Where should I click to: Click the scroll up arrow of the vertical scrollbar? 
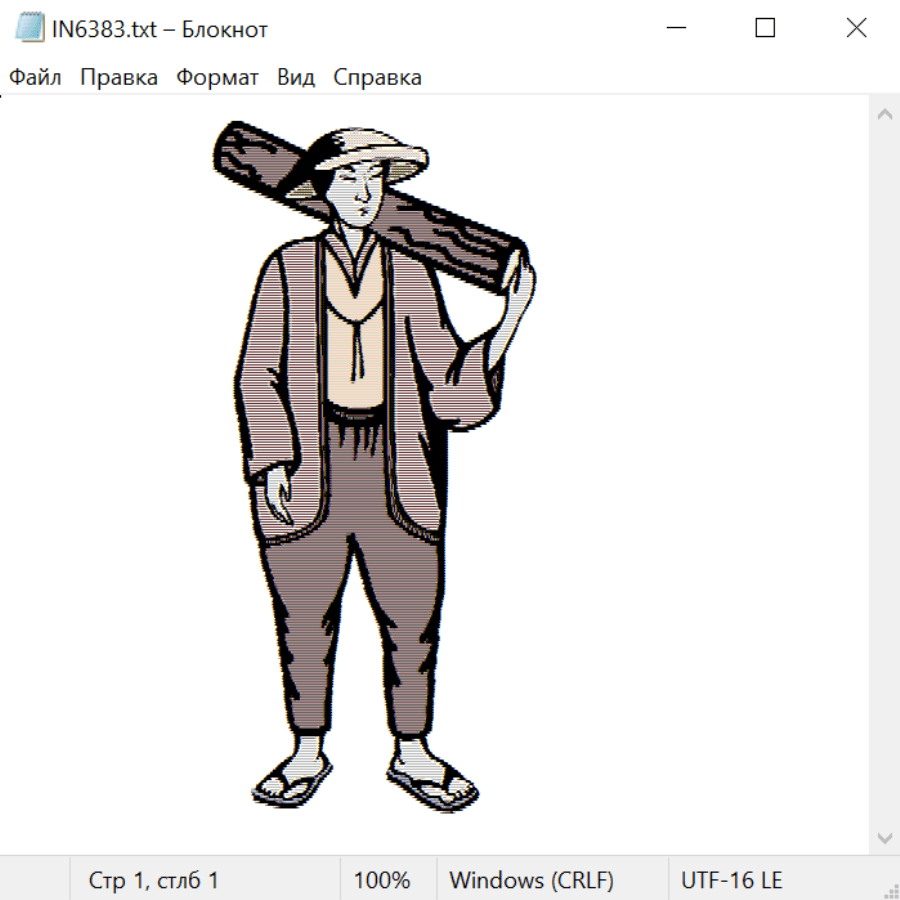884,115
